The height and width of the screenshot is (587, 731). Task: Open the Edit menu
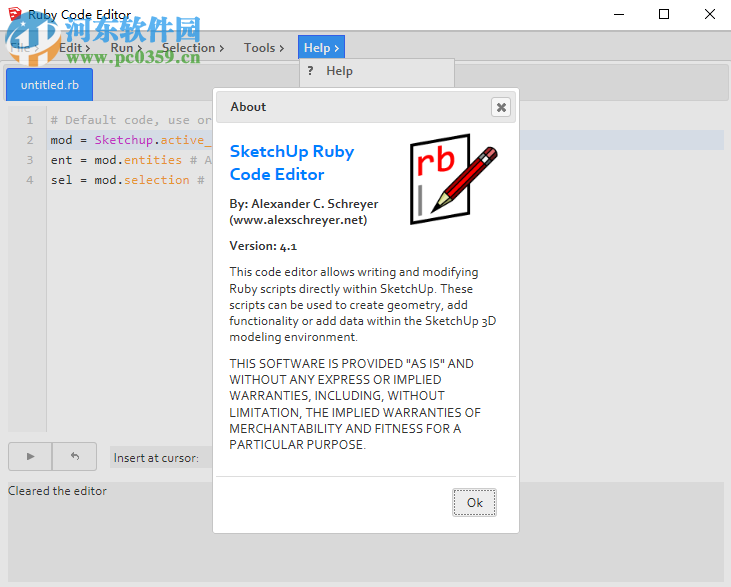(x=74, y=48)
